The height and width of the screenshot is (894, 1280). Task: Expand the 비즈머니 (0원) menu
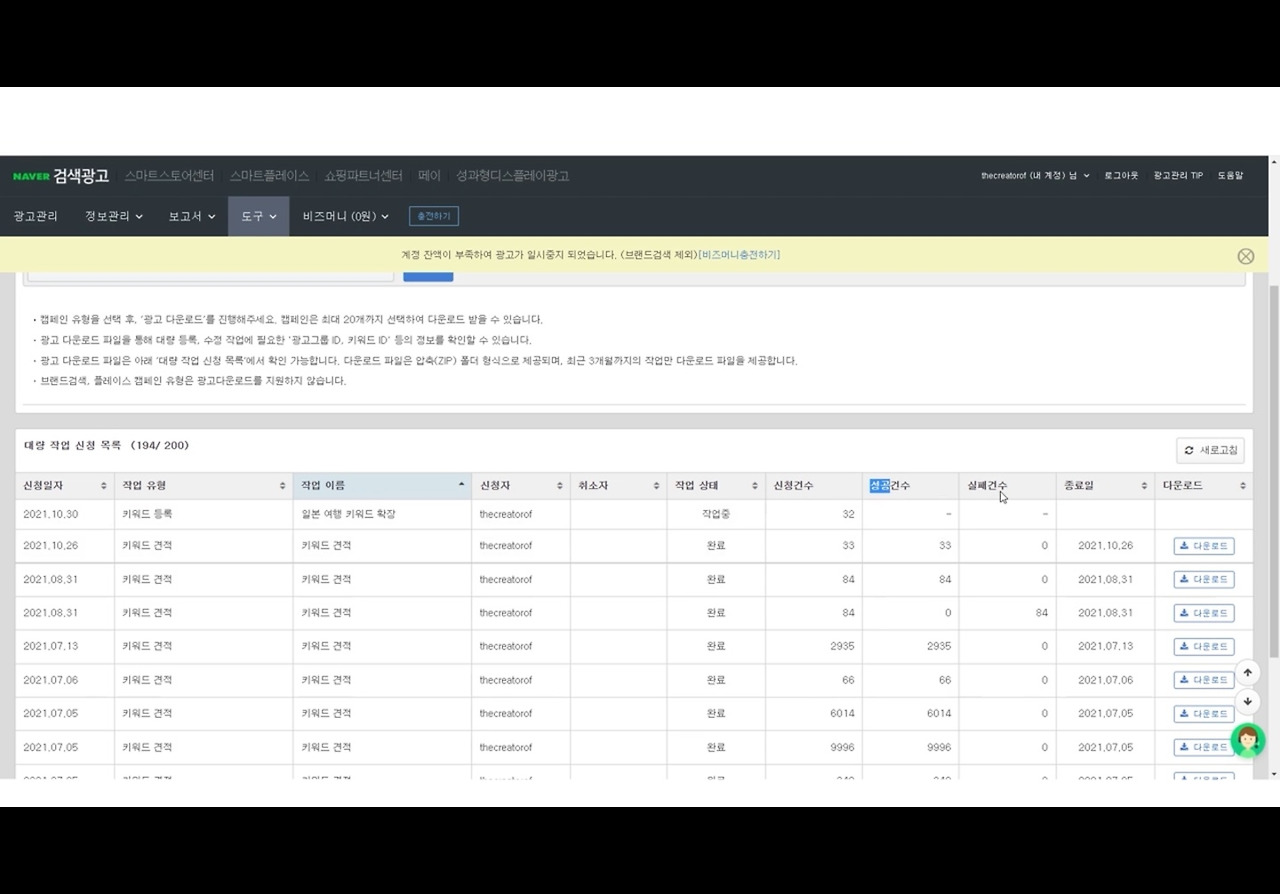(346, 216)
